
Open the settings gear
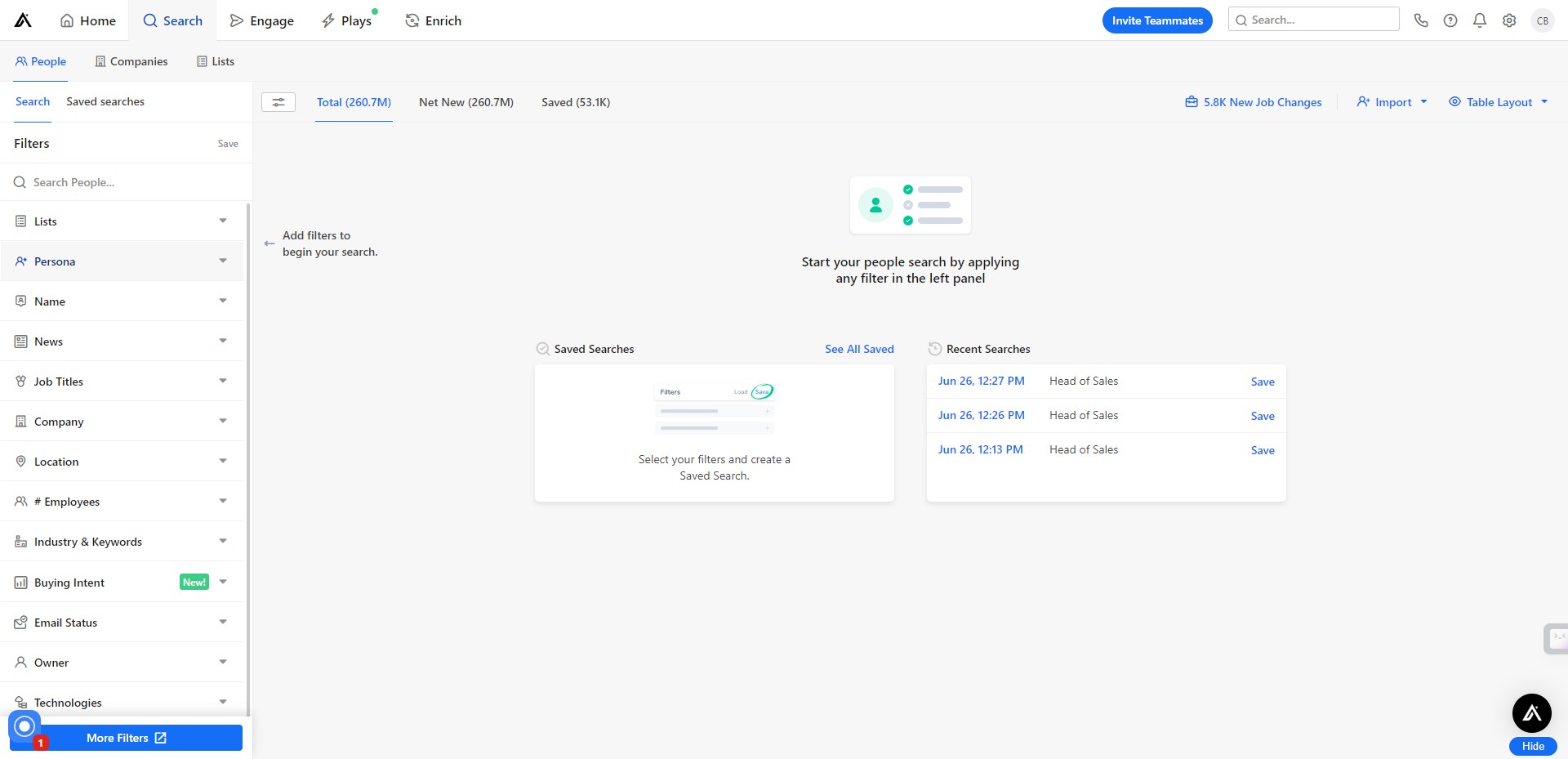pyautogui.click(x=1509, y=20)
